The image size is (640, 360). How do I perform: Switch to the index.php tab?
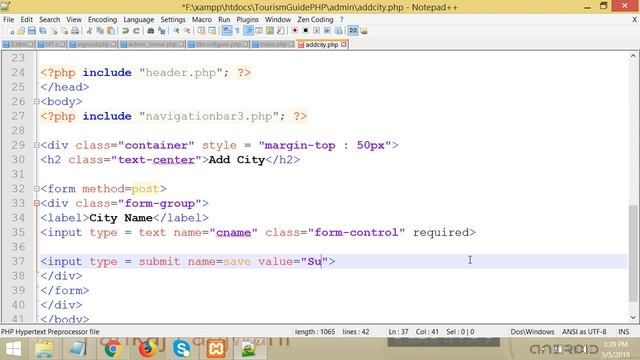[273, 44]
